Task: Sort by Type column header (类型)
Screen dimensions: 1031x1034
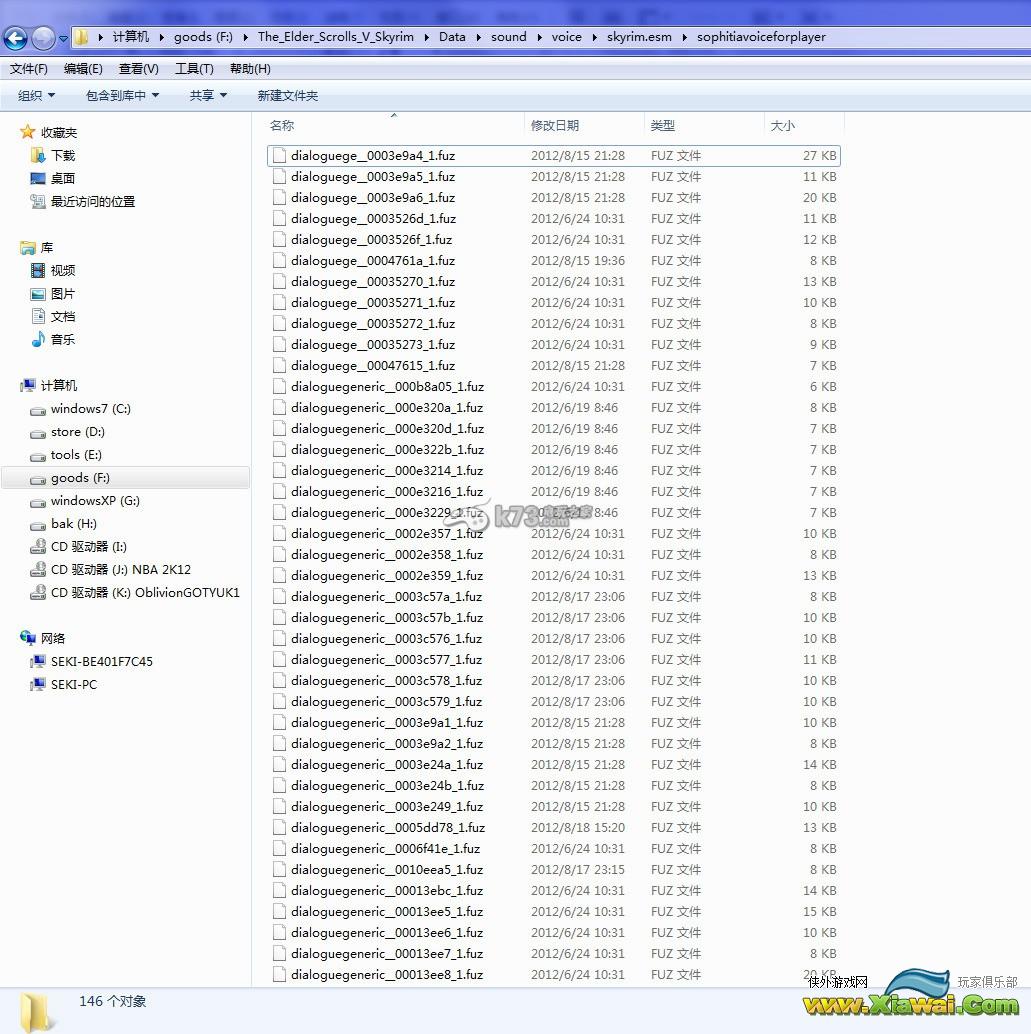Action: tap(704, 125)
